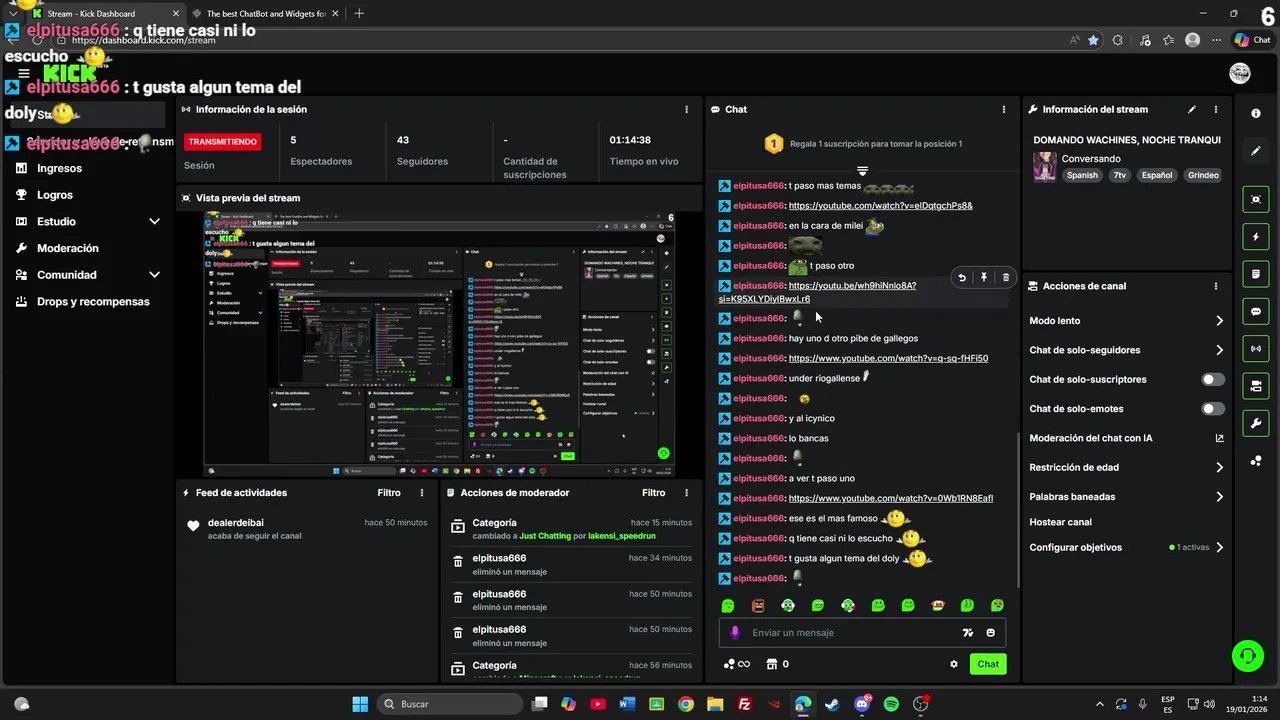The image size is (1280, 720).
Task: Click the Windows taskbar Buscar search box
Action: coord(448,704)
